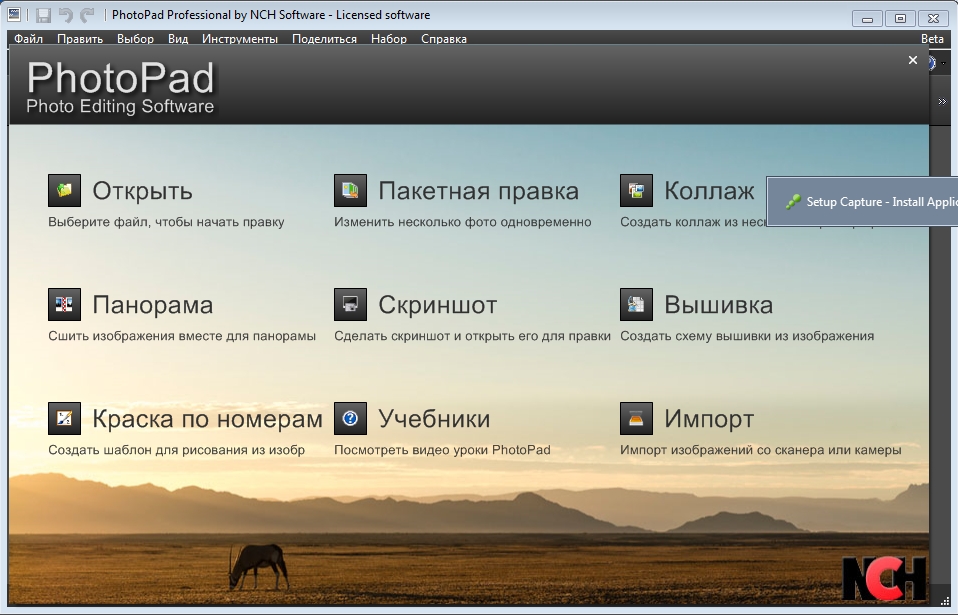This screenshot has height=615, width=958.
Task: Click the Вышивка heading
Action: (x=718, y=305)
